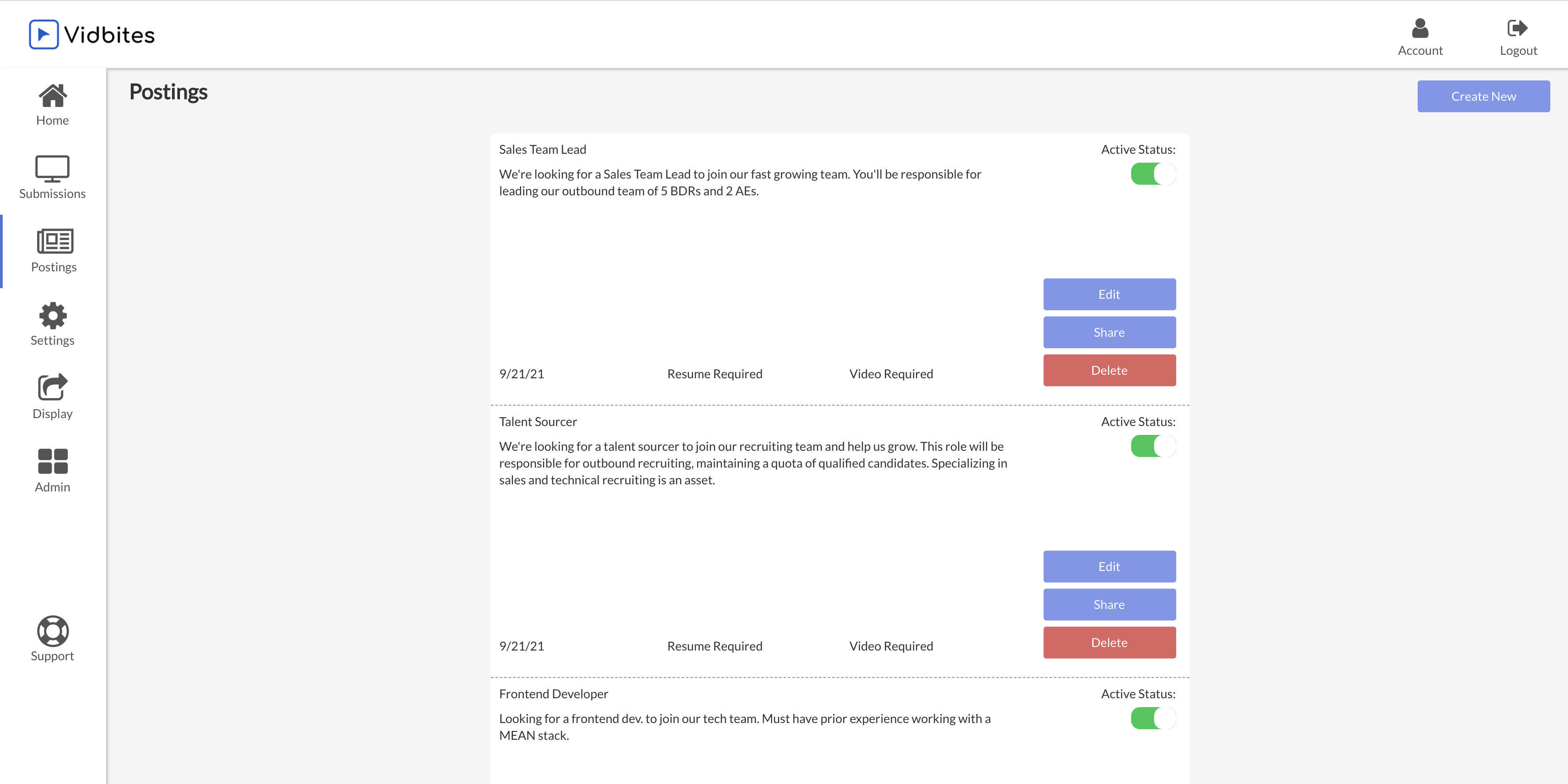Edit the Sales Team Lead posting
Image resolution: width=1568 pixels, height=784 pixels.
1109,294
